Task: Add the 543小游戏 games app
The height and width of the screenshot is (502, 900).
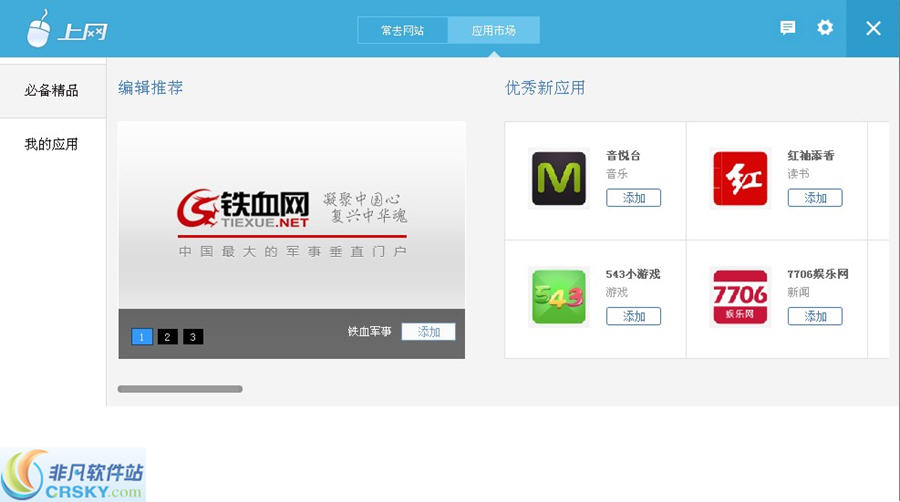Action: (634, 316)
